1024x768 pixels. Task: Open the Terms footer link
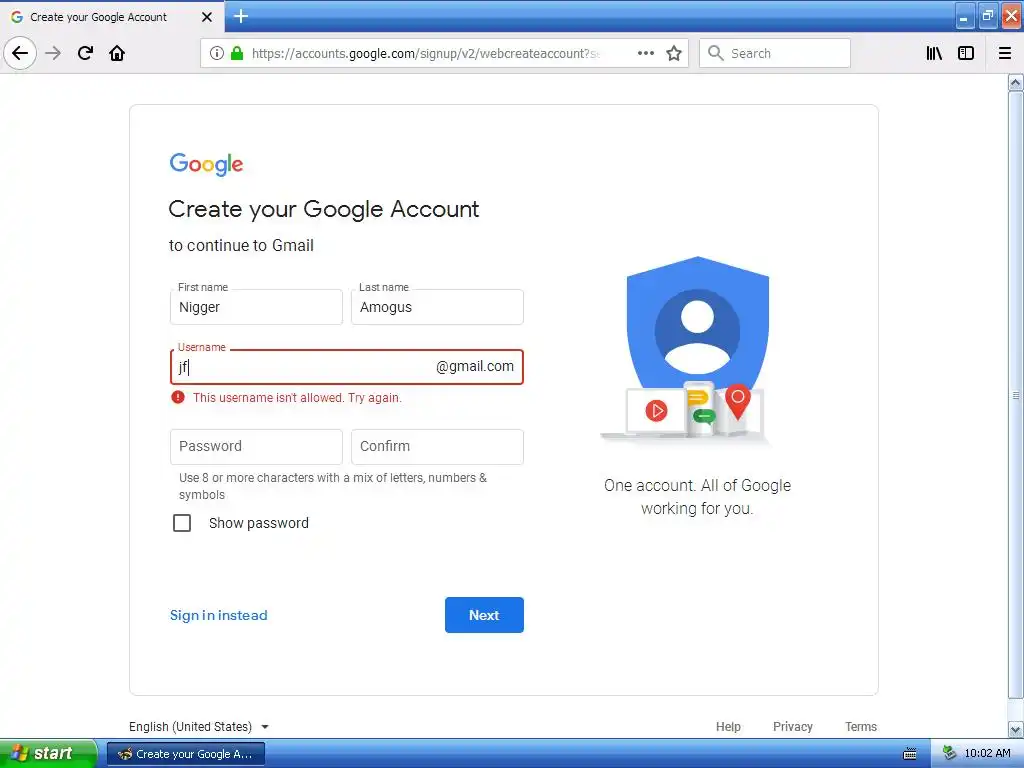[861, 726]
